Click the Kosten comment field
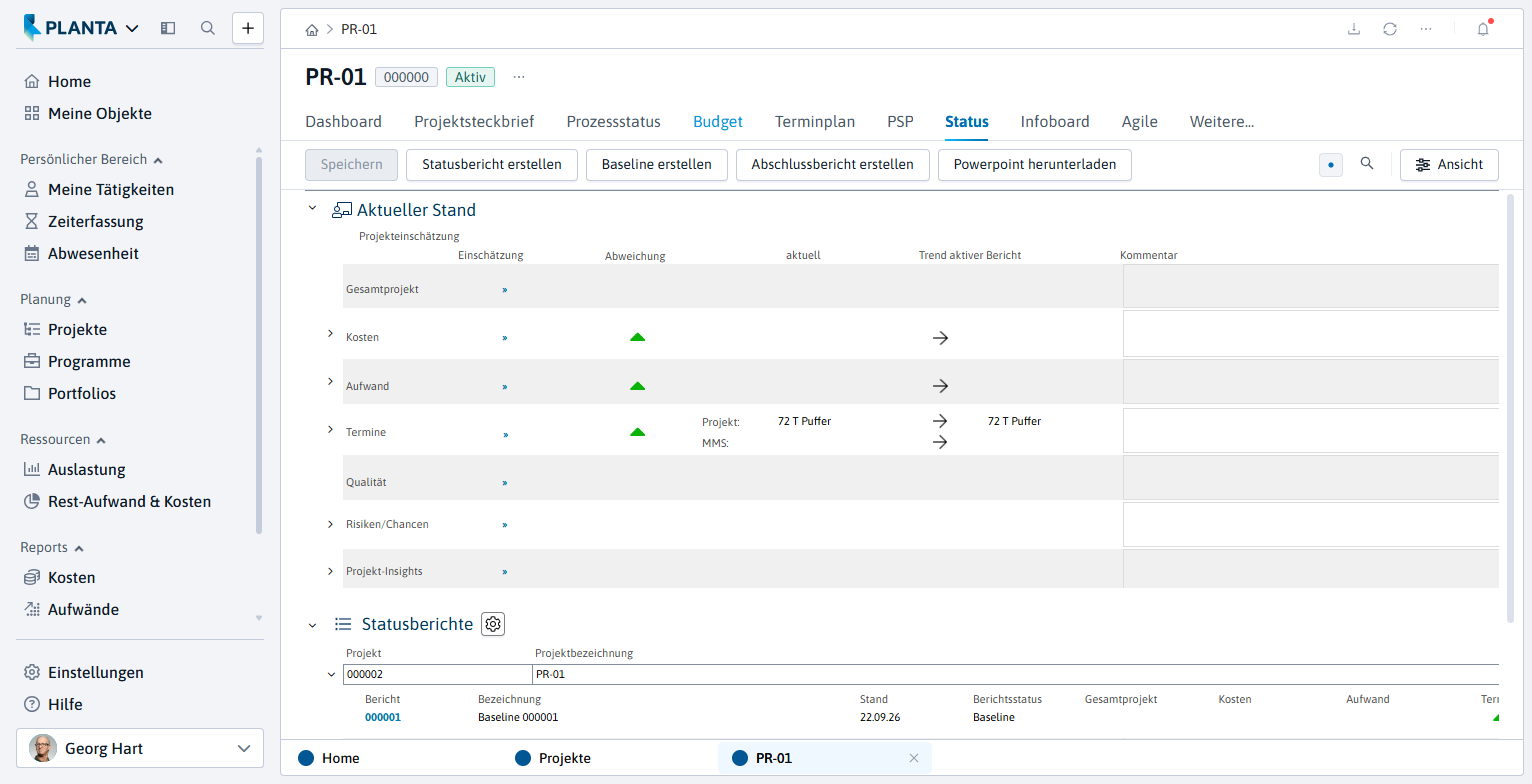Screen dimensions: 1532x784 point(1311,334)
